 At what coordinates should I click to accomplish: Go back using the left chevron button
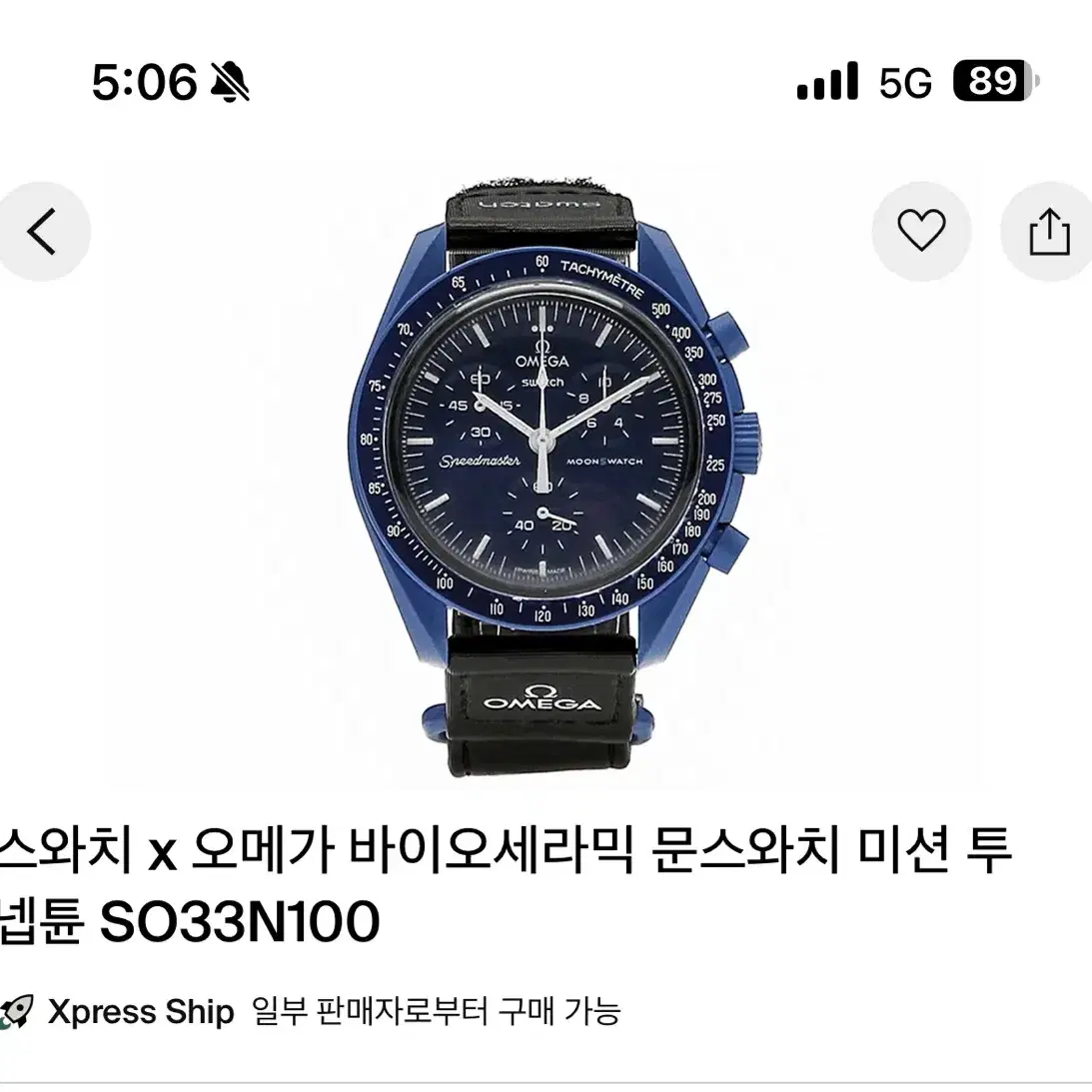pos(42,231)
